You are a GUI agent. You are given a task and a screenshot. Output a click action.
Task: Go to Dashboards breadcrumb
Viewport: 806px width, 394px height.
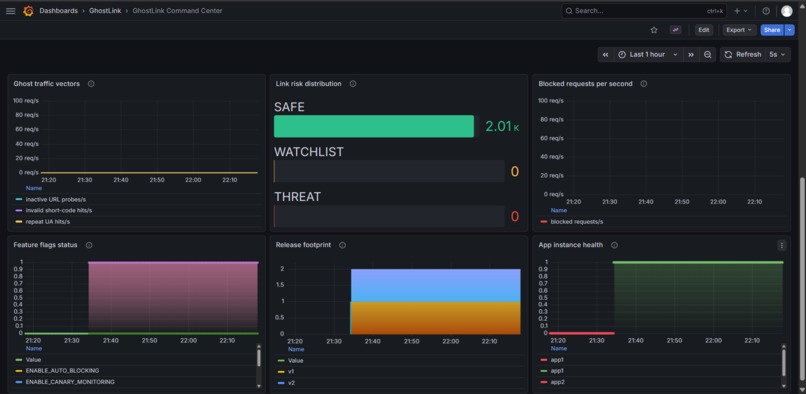59,11
